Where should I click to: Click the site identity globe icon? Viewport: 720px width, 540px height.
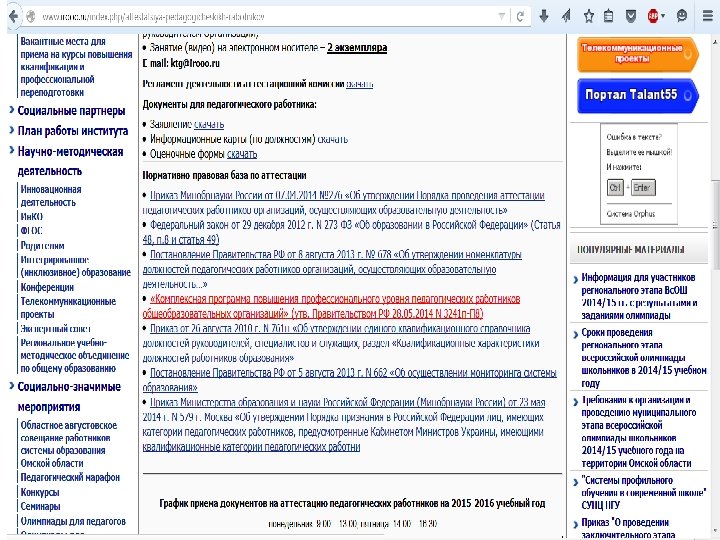tap(31, 17)
